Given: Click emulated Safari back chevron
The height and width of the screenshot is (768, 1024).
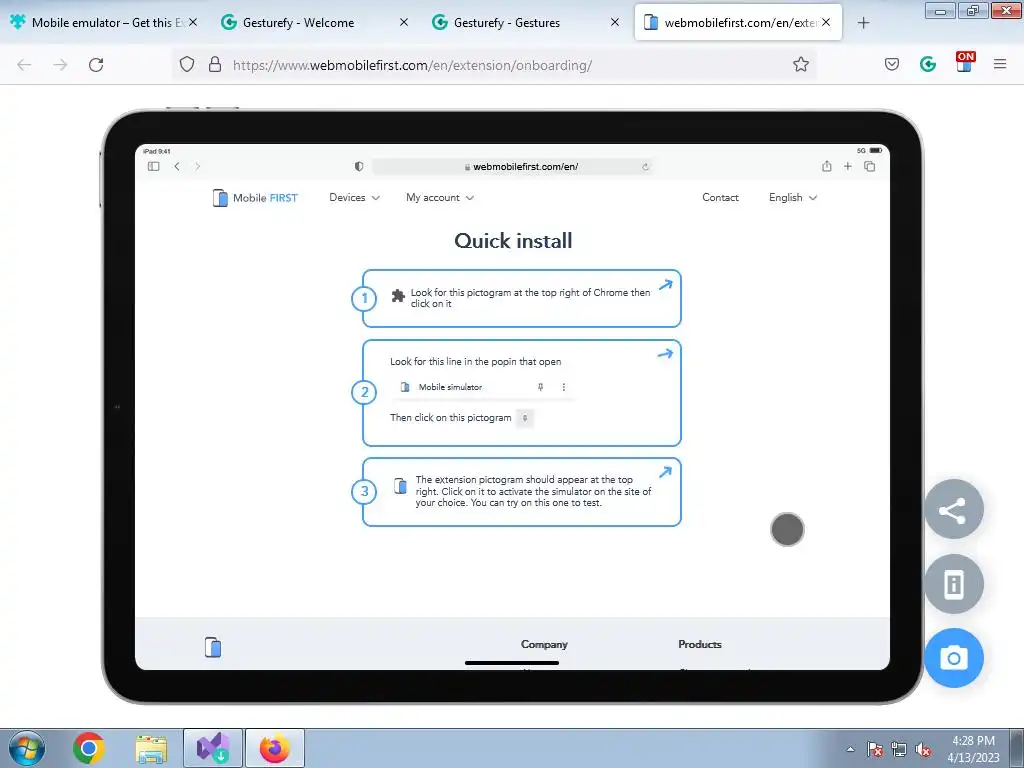Looking at the screenshot, I should [x=177, y=167].
